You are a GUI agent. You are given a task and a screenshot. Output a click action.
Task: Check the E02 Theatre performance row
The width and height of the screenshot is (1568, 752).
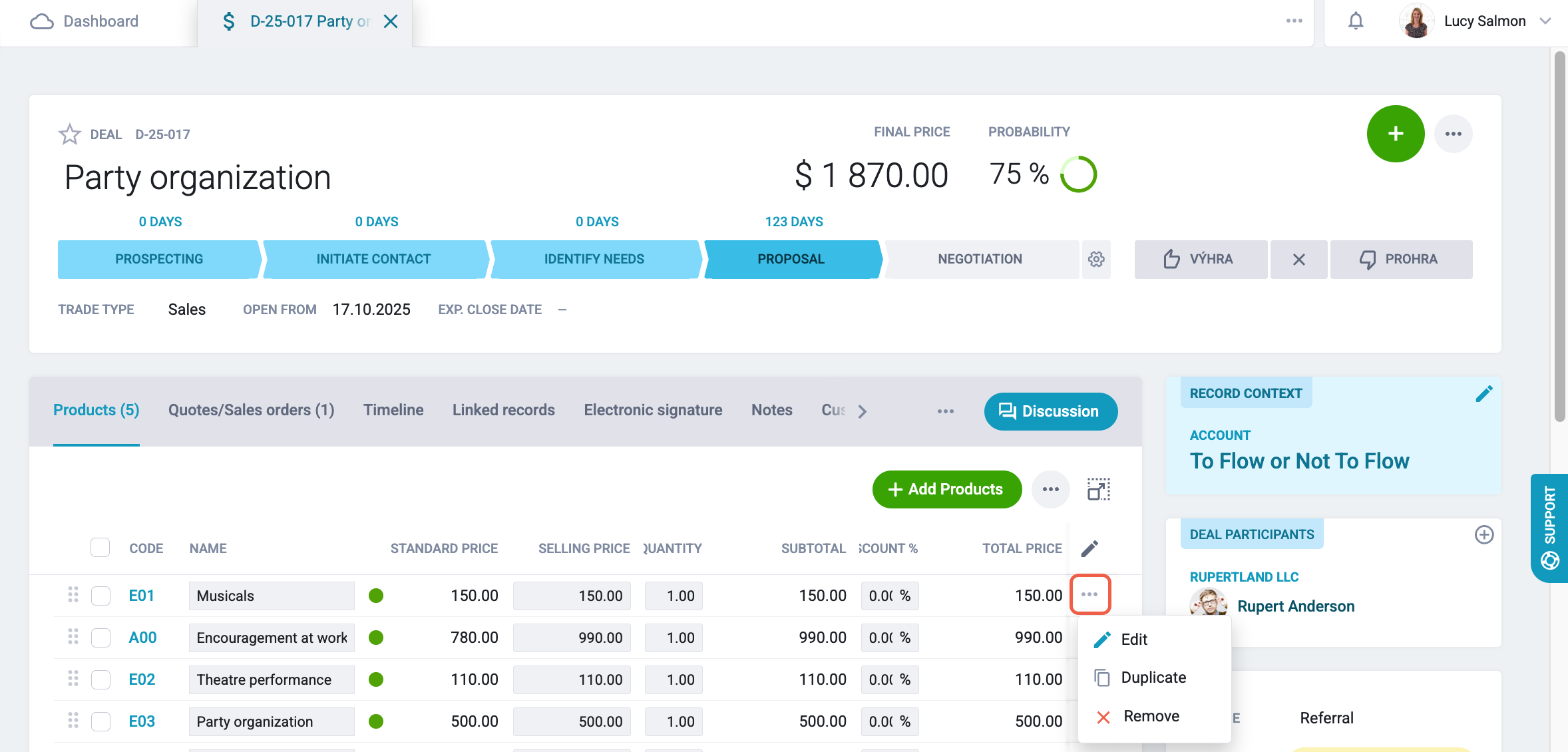[100, 679]
